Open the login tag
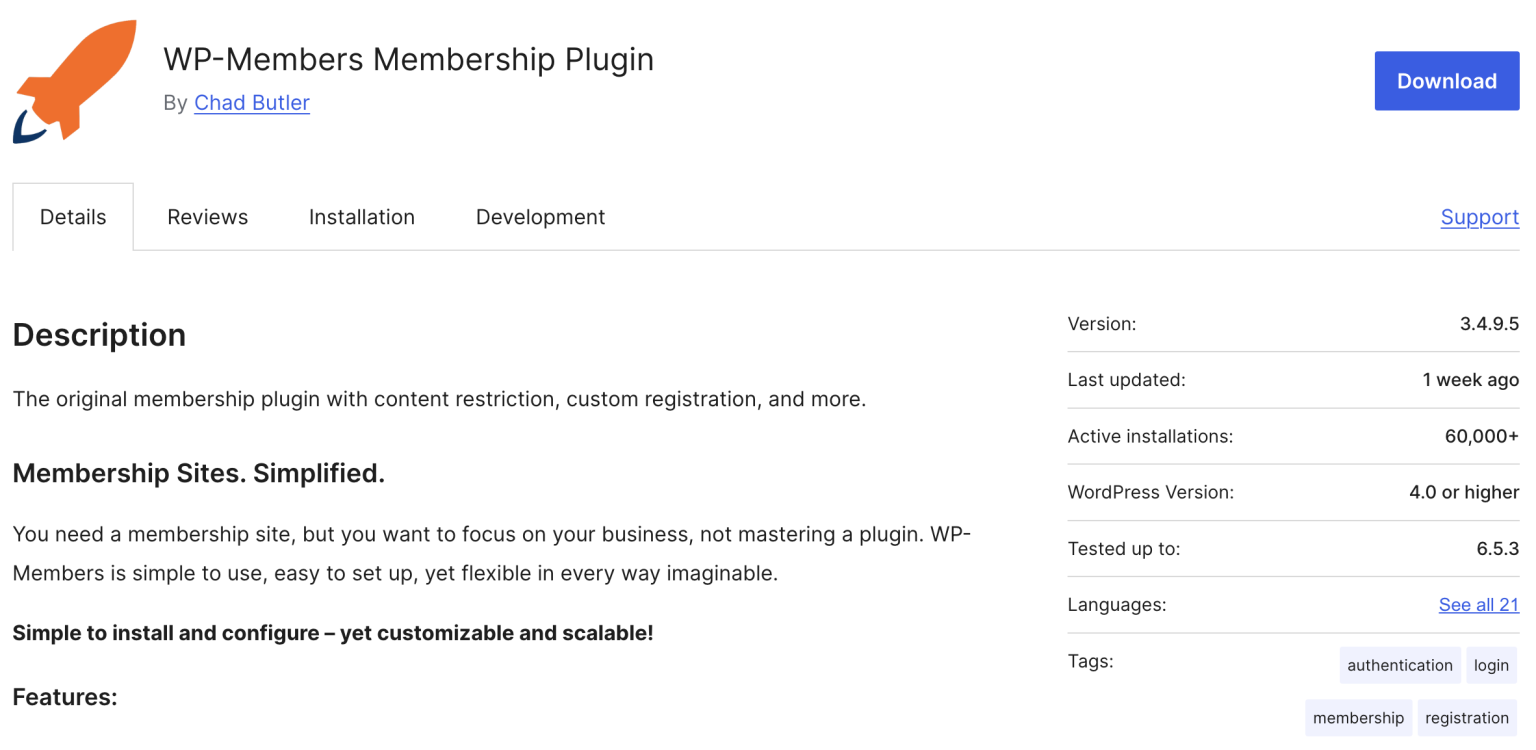 (1491, 664)
